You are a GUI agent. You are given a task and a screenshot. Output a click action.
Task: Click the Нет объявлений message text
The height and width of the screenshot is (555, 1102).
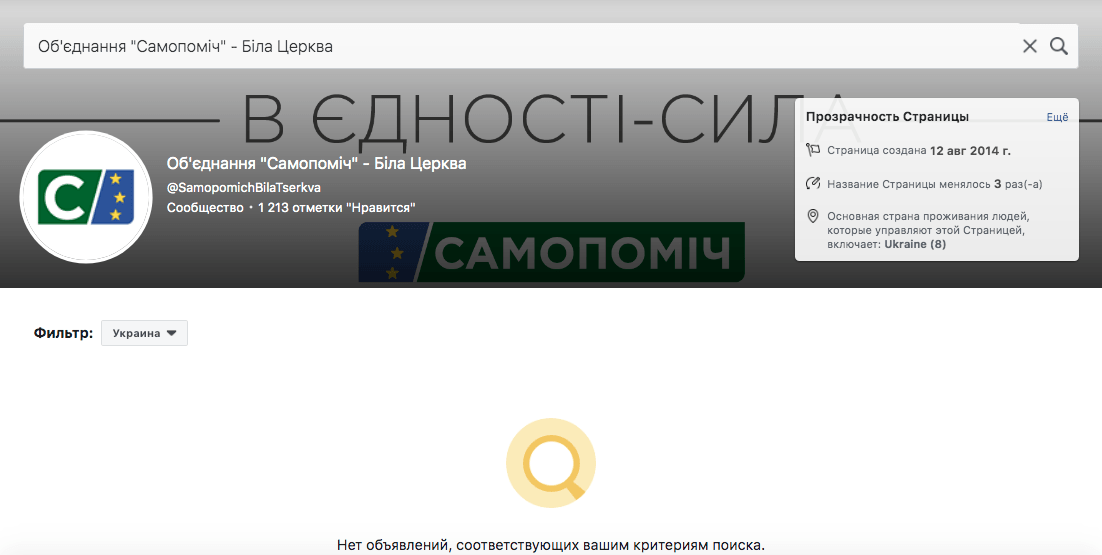pos(551,545)
